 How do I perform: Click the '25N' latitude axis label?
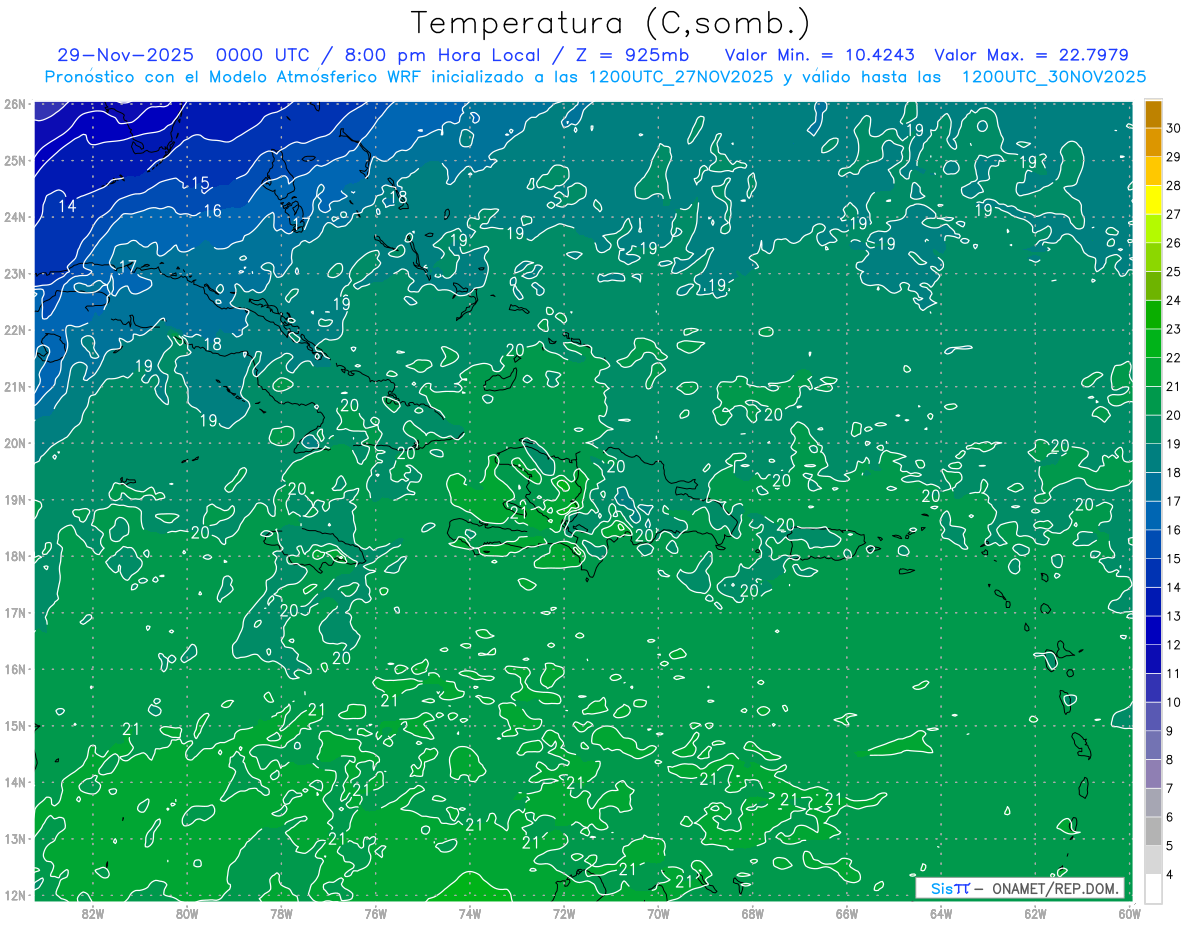[x=14, y=160]
